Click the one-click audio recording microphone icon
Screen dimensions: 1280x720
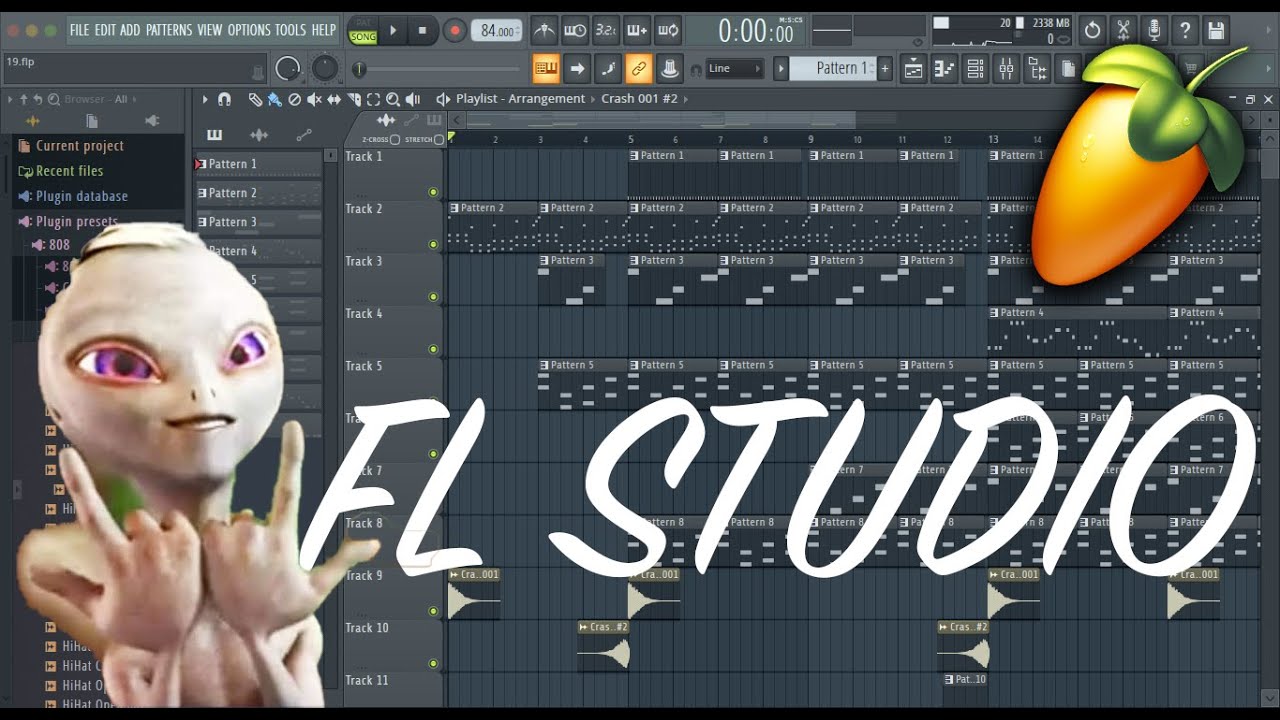(x=1155, y=30)
